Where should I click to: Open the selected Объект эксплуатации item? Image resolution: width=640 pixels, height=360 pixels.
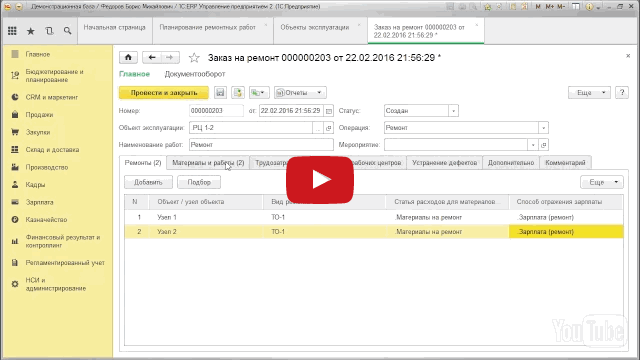[329, 128]
